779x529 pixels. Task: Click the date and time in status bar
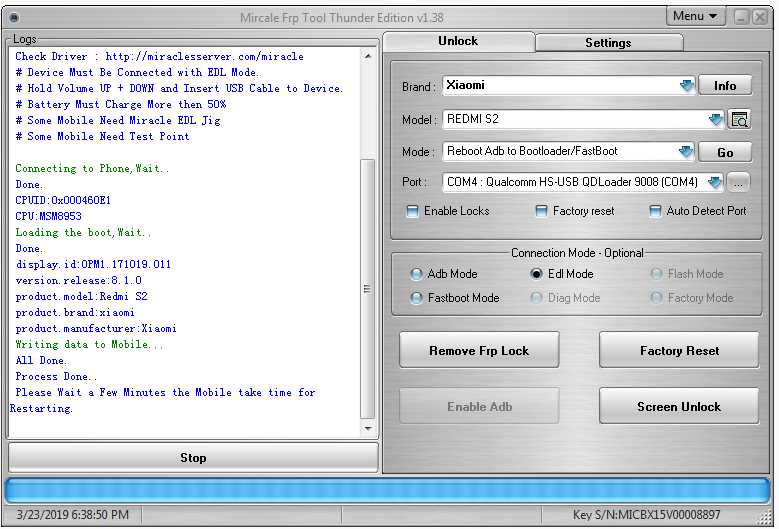[73, 515]
